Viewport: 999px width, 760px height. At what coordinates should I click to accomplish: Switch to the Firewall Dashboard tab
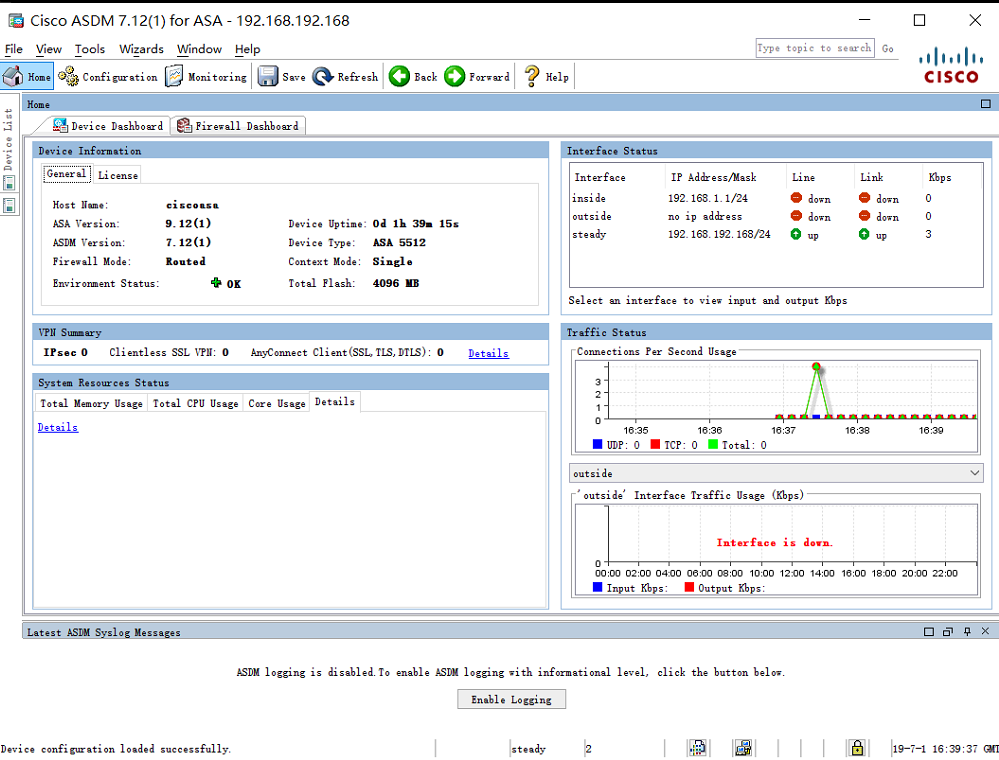(238, 126)
